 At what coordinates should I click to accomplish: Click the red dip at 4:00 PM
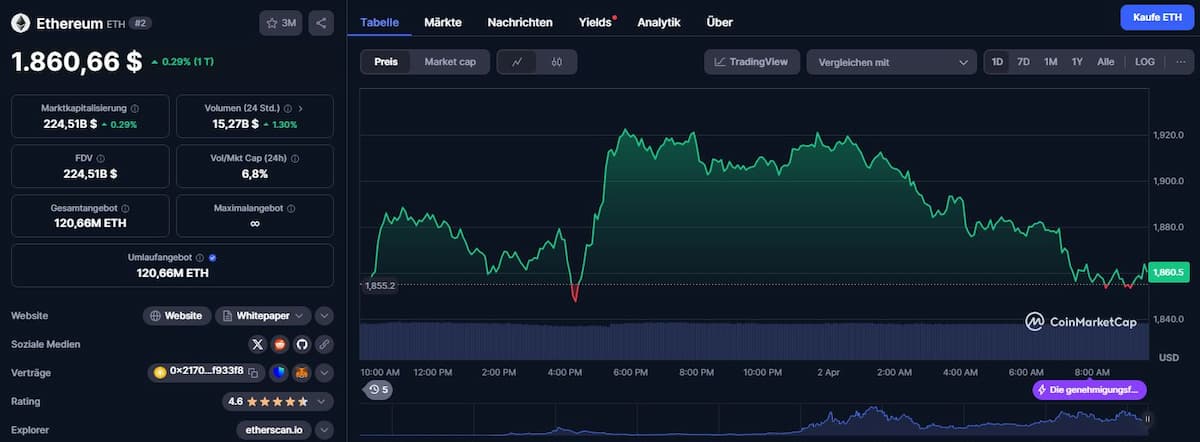575,293
